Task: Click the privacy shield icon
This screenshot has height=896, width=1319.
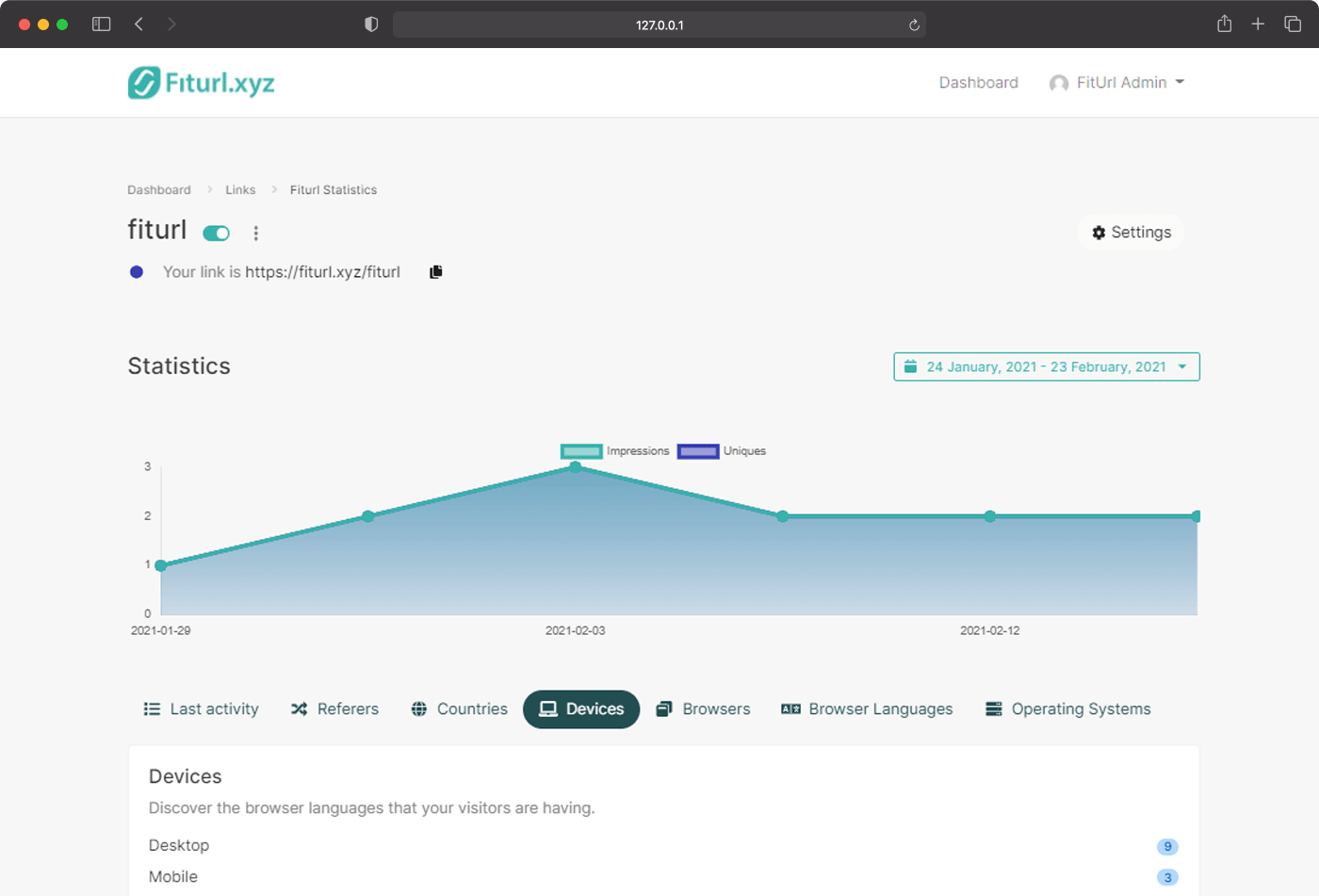Action: point(371,24)
